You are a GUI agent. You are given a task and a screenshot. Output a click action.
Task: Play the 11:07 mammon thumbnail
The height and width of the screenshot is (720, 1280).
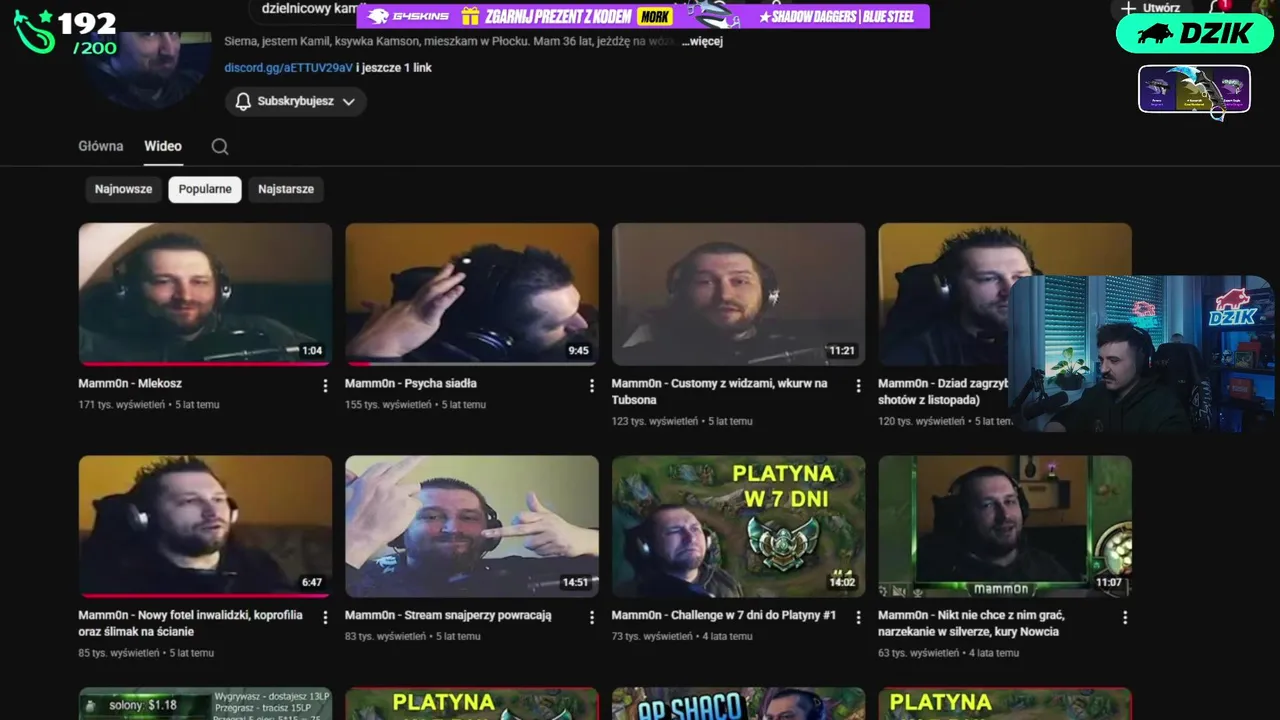point(1005,526)
